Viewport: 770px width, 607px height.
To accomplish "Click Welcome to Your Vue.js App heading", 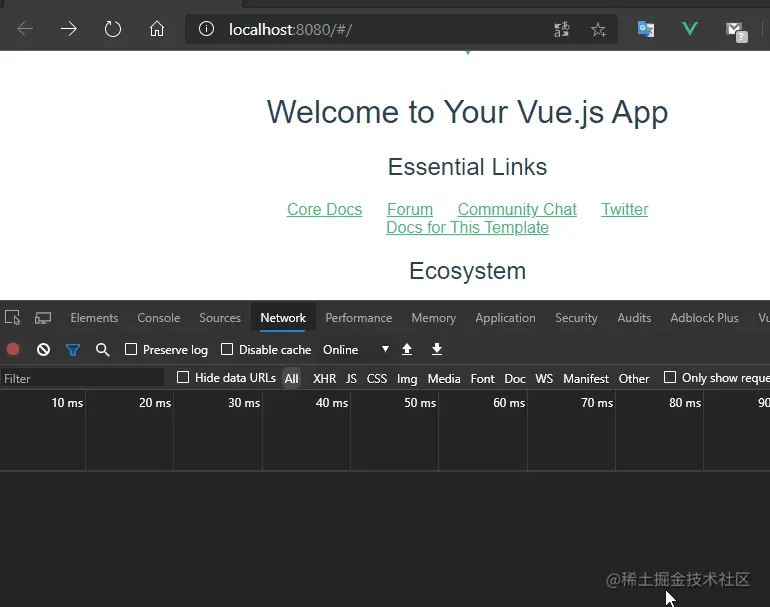I will [468, 112].
